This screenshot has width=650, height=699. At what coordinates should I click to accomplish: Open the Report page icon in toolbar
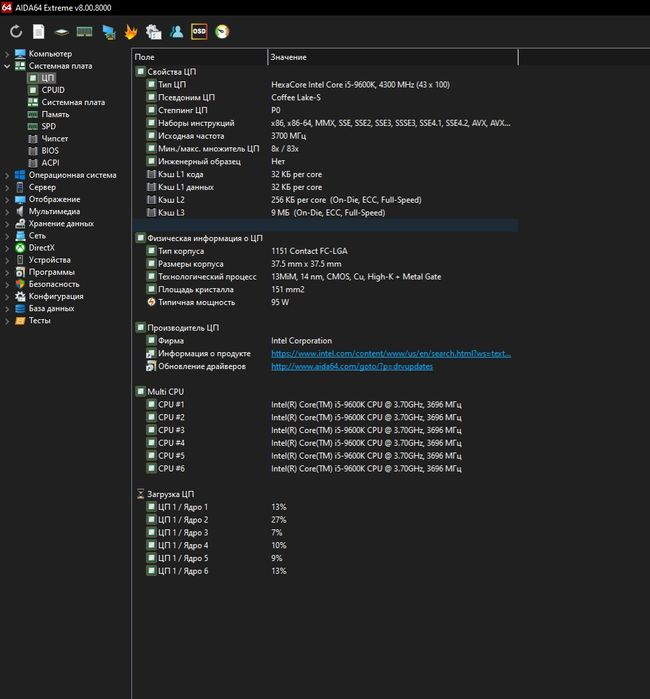[38, 32]
